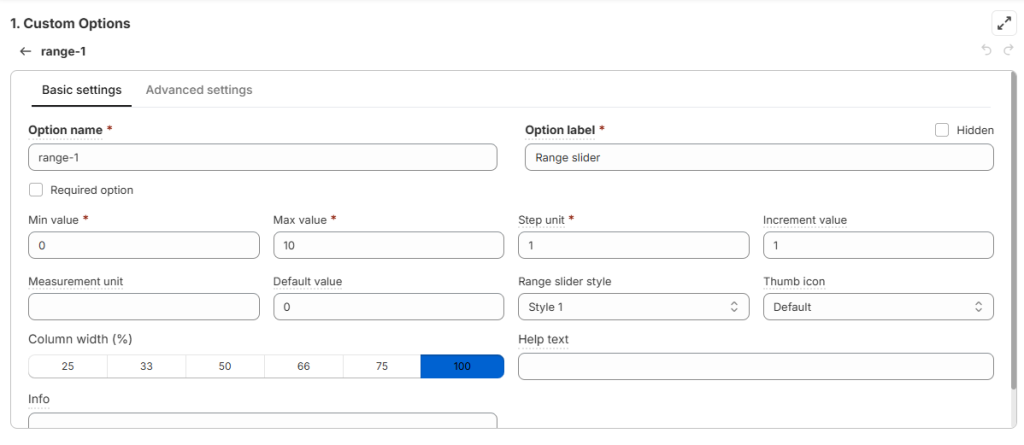The image size is (1024, 445).
Task: Click the Increment value field
Action: (x=878, y=246)
